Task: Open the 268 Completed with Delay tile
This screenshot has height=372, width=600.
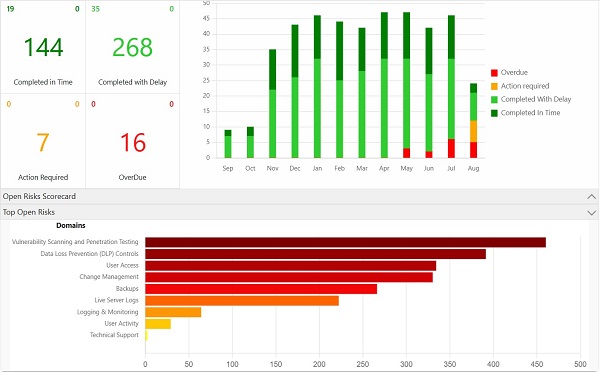Action: pyautogui.click(x=132, y=47)
